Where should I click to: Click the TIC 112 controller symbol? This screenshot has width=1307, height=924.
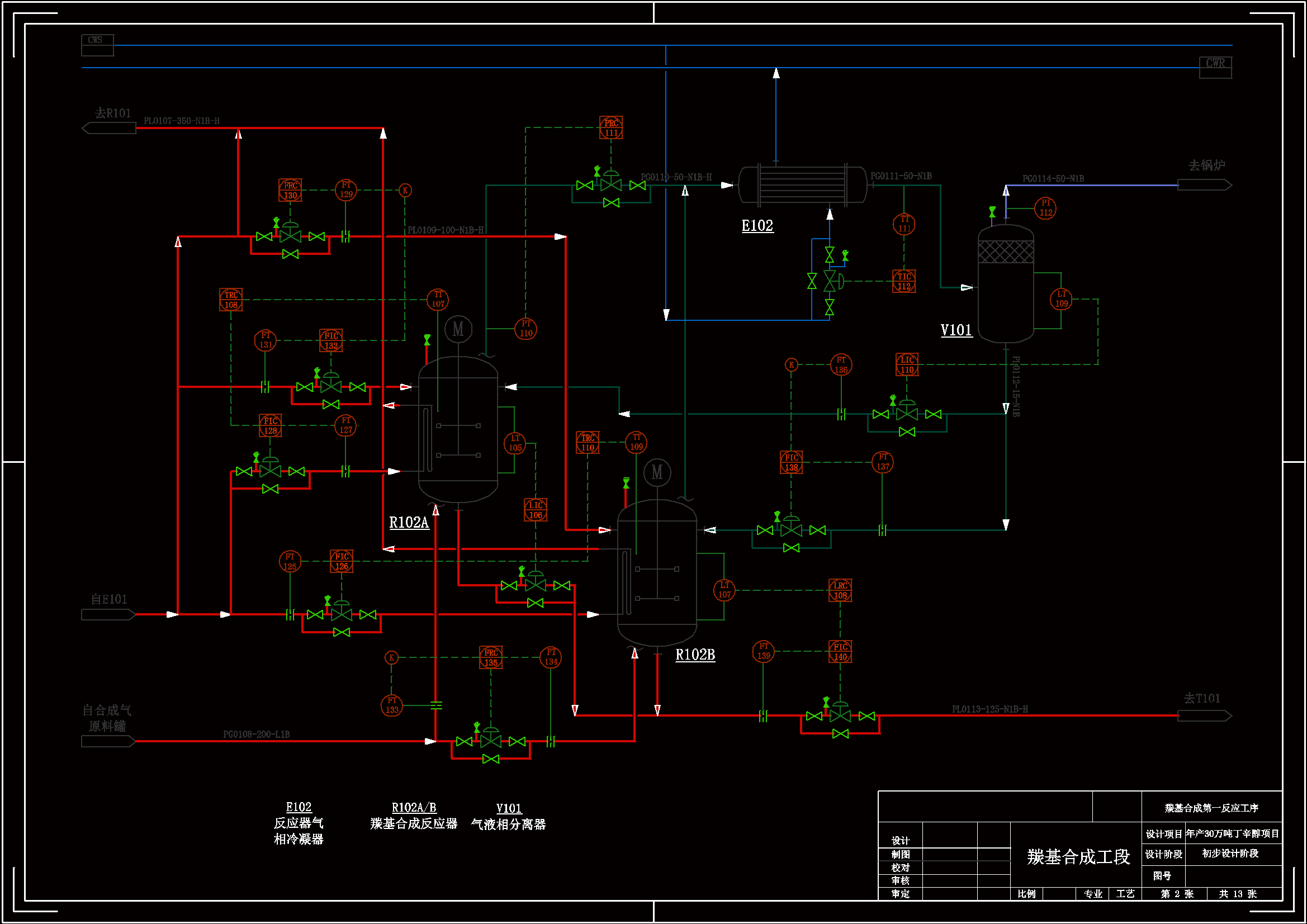tap(904, 281)
